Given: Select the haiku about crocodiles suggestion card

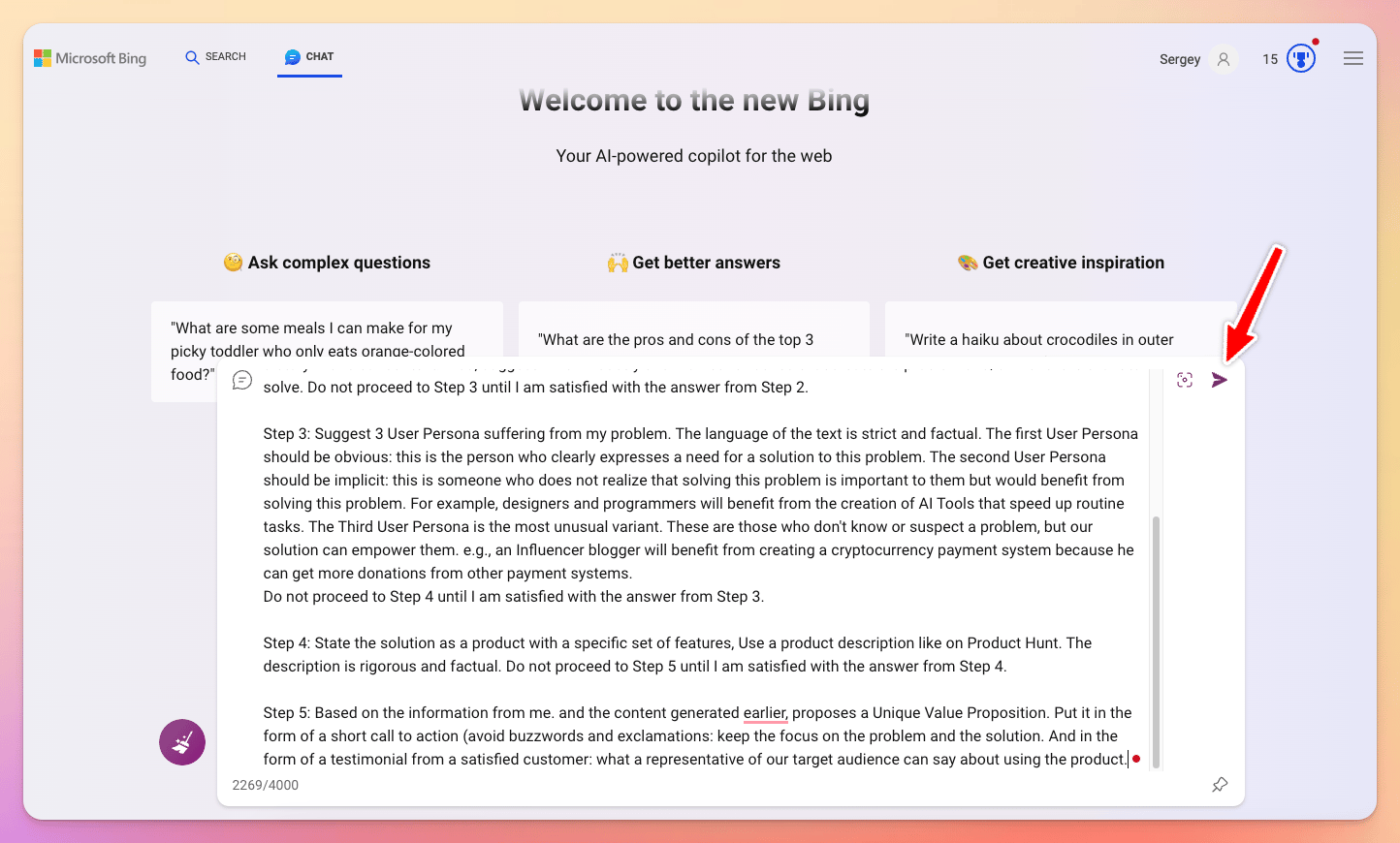Looking at the screenshot, I should coord(1061,329).
